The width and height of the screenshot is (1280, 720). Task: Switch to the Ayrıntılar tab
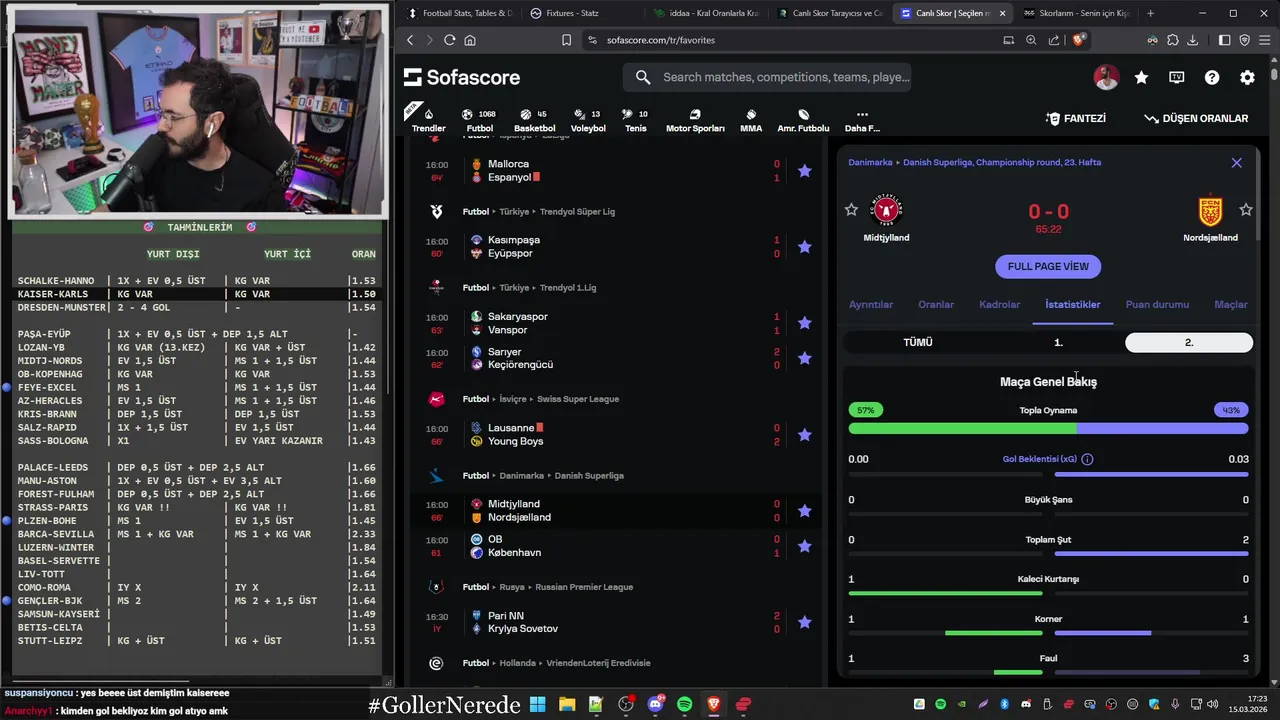[x=870, y=304]
